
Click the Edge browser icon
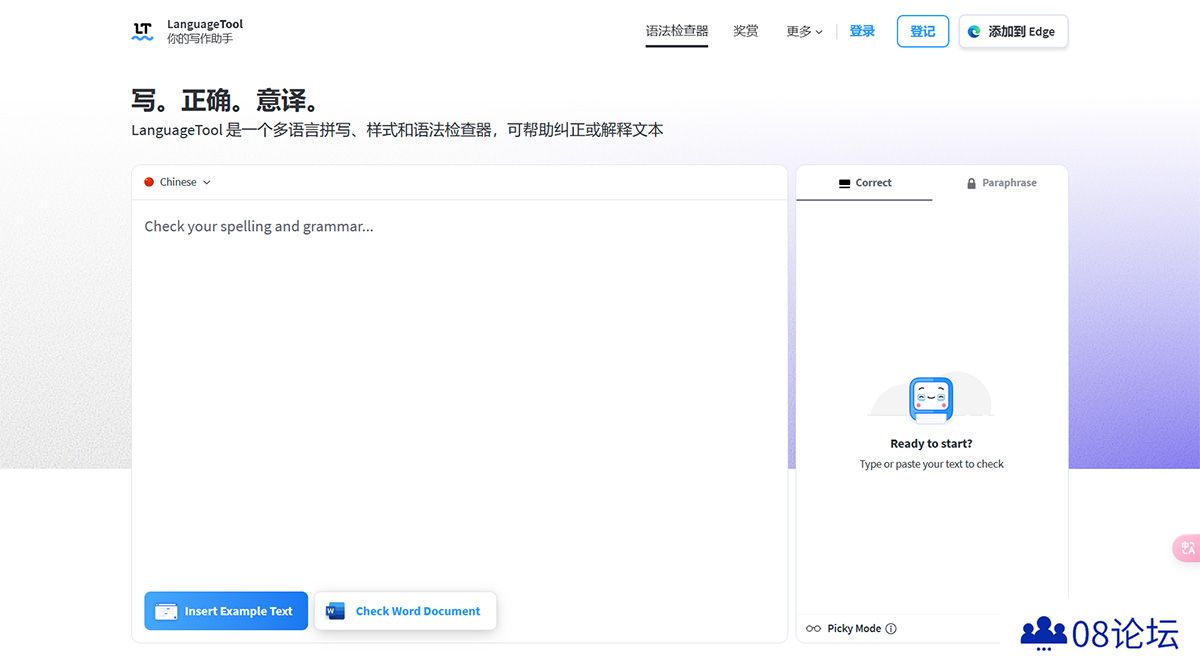974,32
